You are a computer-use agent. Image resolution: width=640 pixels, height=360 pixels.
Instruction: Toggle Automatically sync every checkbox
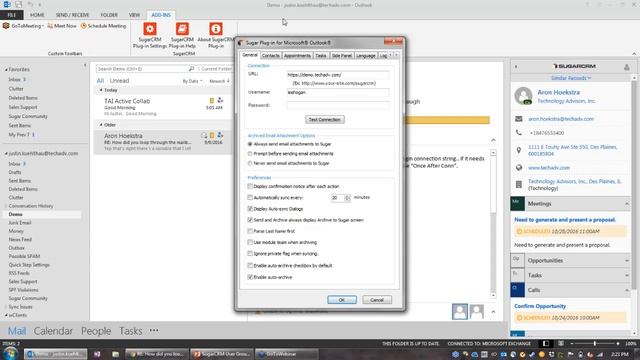[x=250, y=198]
